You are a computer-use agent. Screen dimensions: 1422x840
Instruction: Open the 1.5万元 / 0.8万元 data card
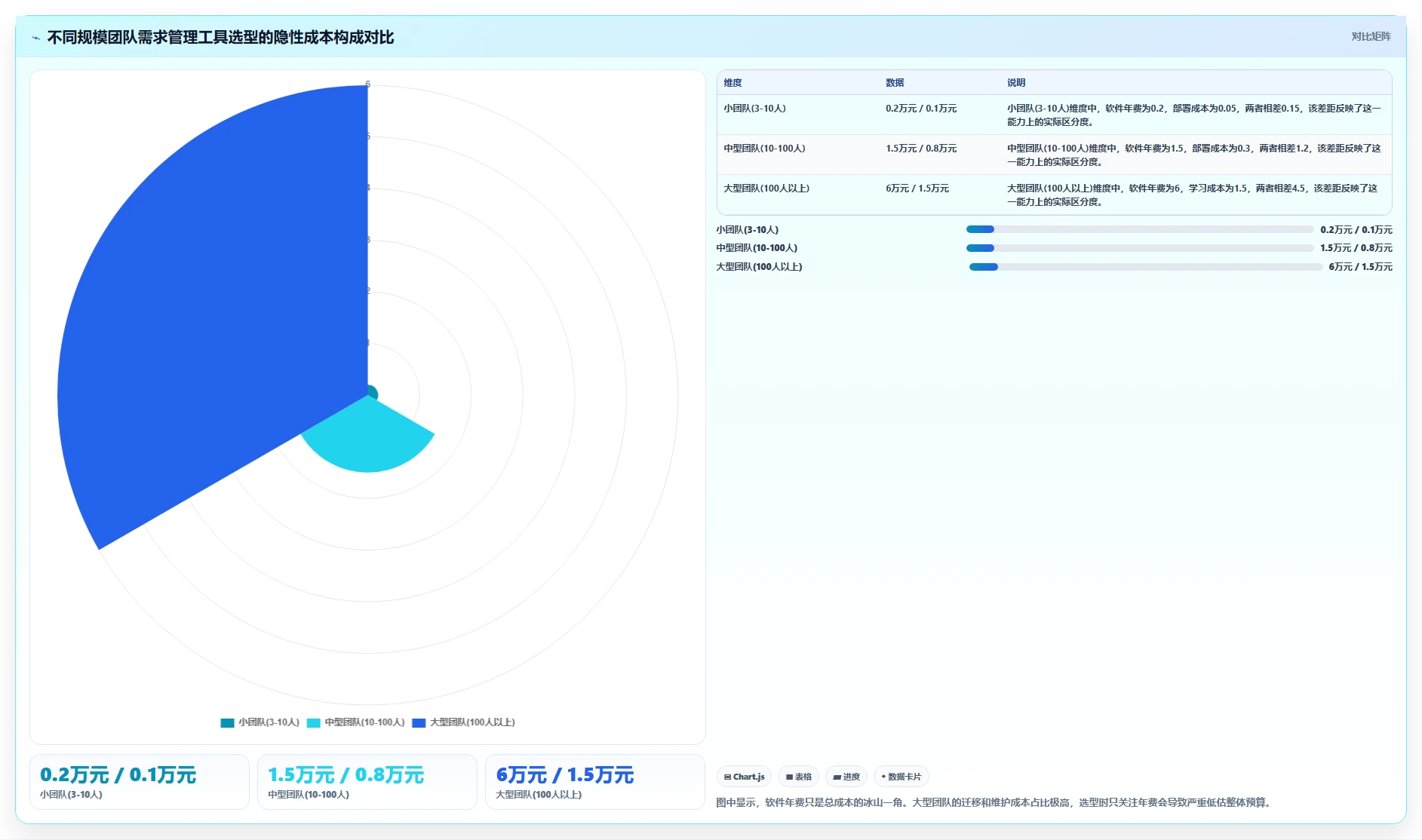(367, 782)
